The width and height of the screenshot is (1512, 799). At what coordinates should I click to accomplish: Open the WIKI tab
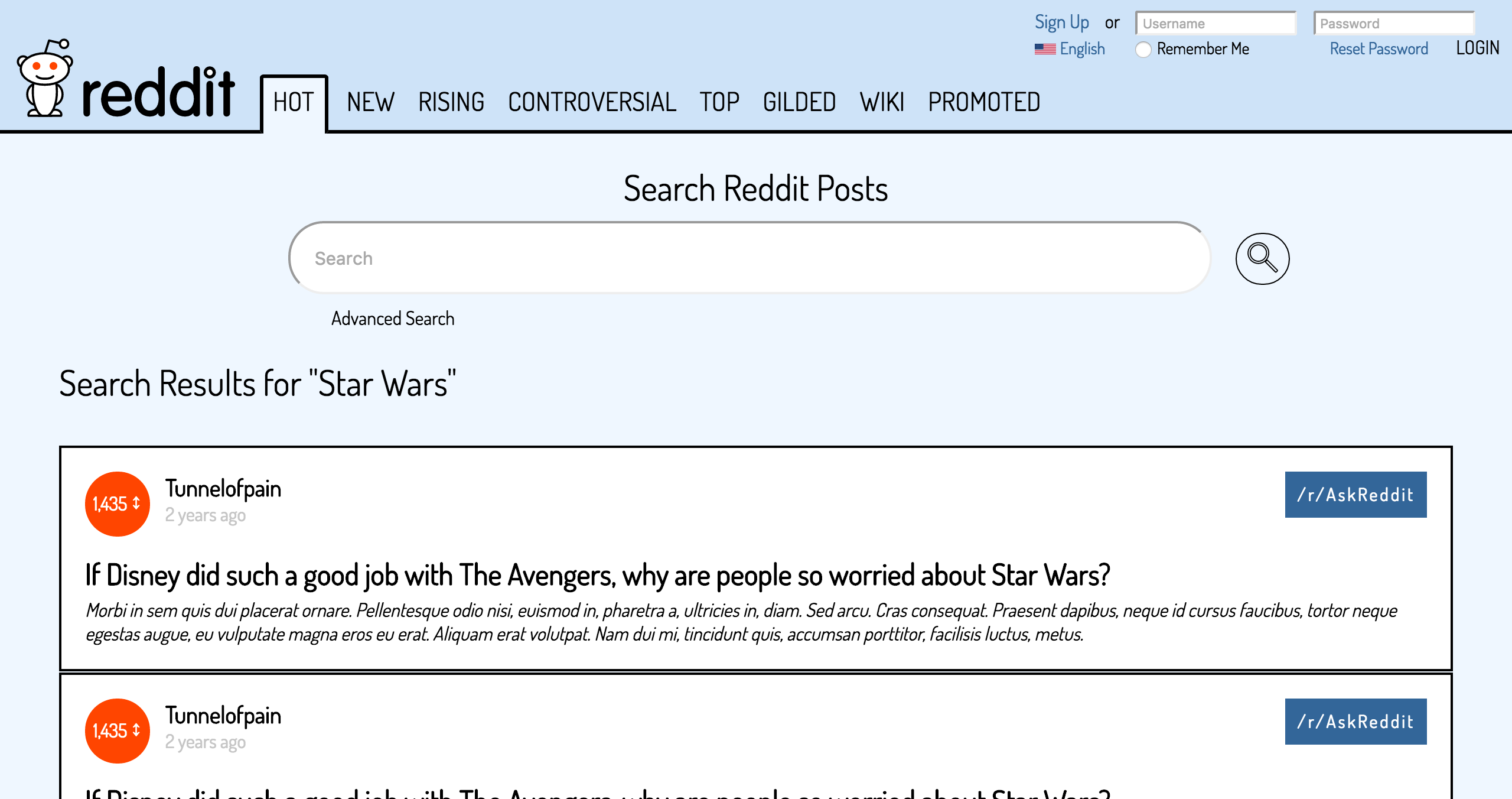coord(882,102)
